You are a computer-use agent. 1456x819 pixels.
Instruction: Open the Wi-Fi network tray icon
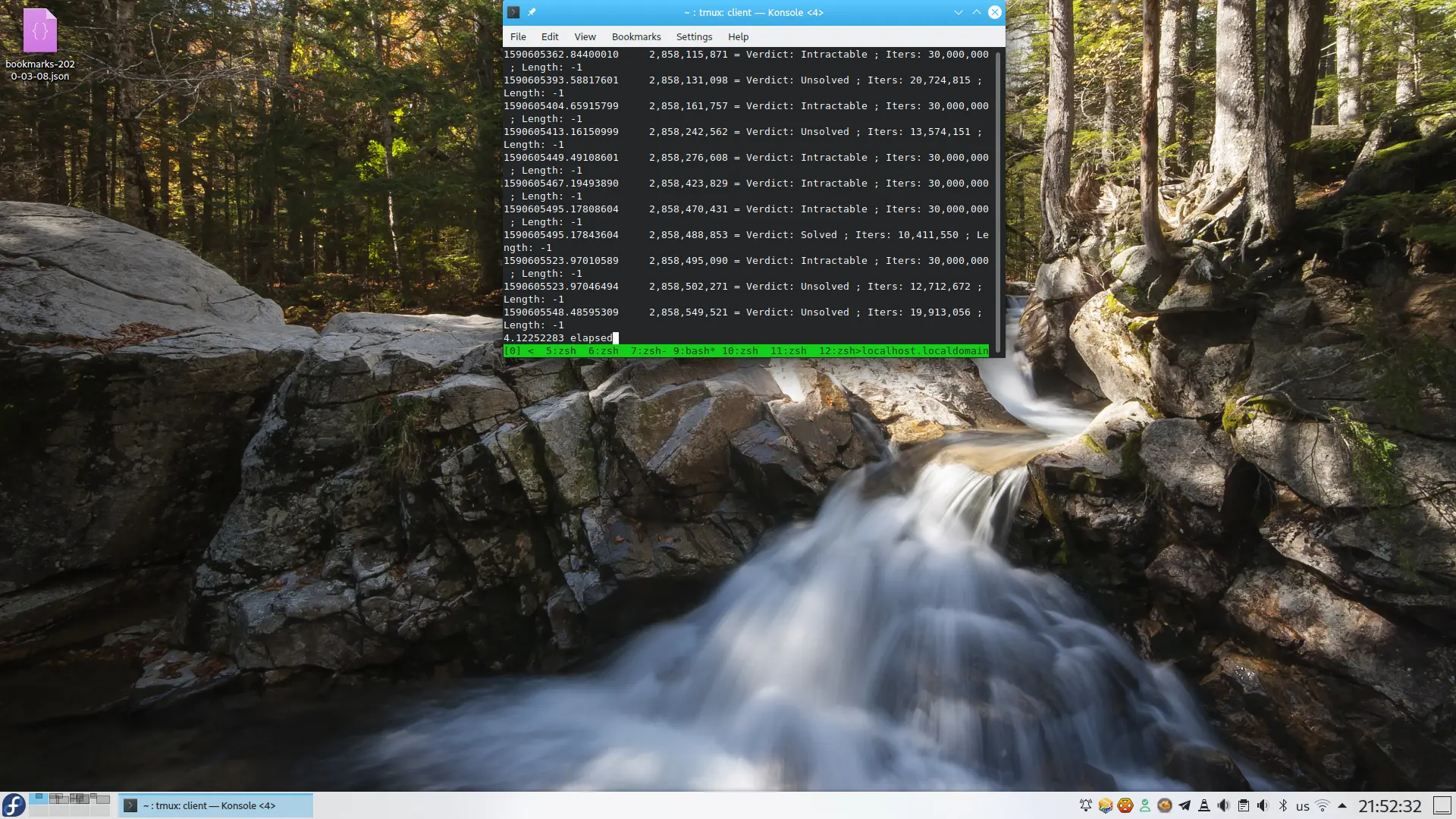(1323, 805)
